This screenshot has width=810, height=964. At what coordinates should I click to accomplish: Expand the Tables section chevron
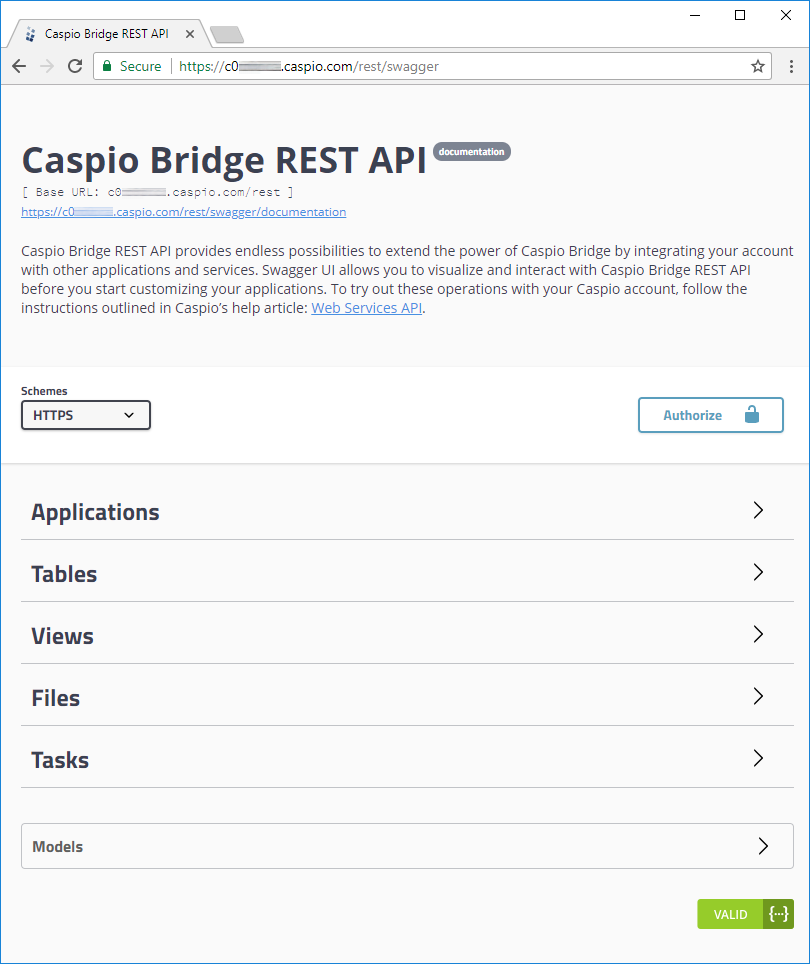(758, 572)
